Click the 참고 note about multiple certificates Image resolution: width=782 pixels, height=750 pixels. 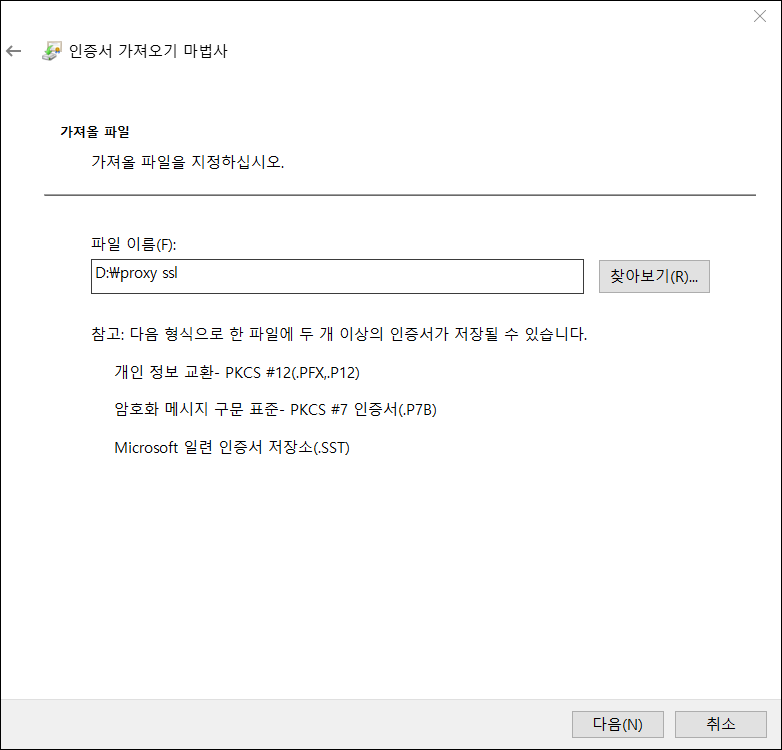pyautogui.click(x=339, y=334)
